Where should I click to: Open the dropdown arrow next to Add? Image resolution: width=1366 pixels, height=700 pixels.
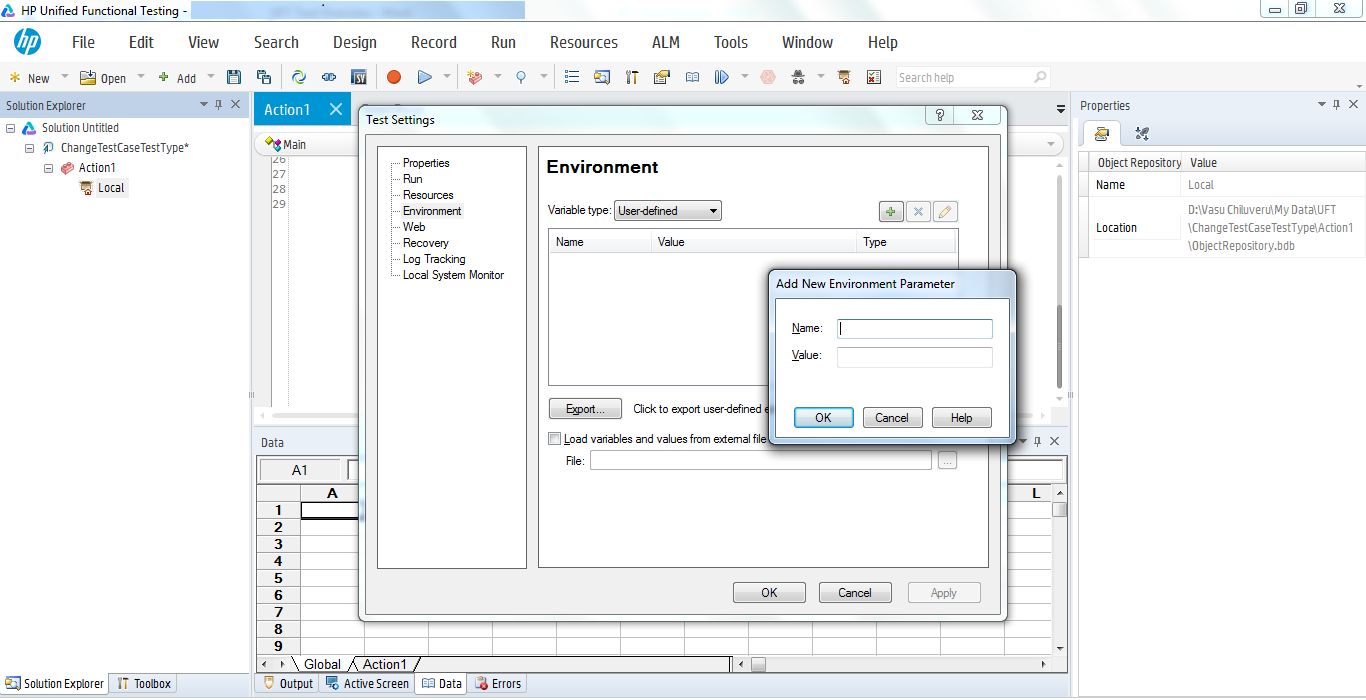[x=211, y=77]
